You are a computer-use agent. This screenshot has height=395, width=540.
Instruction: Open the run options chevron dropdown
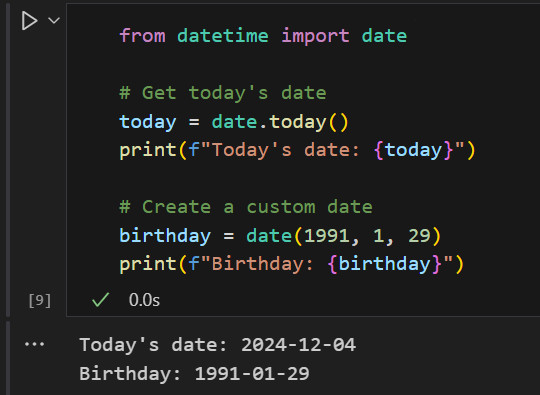pos(54,21)
